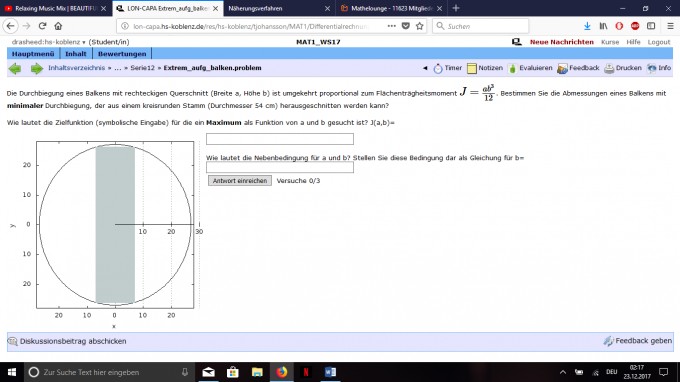Open the Kurse link
The height and width of the screenshot is (382, 680).
coord(610,42)
